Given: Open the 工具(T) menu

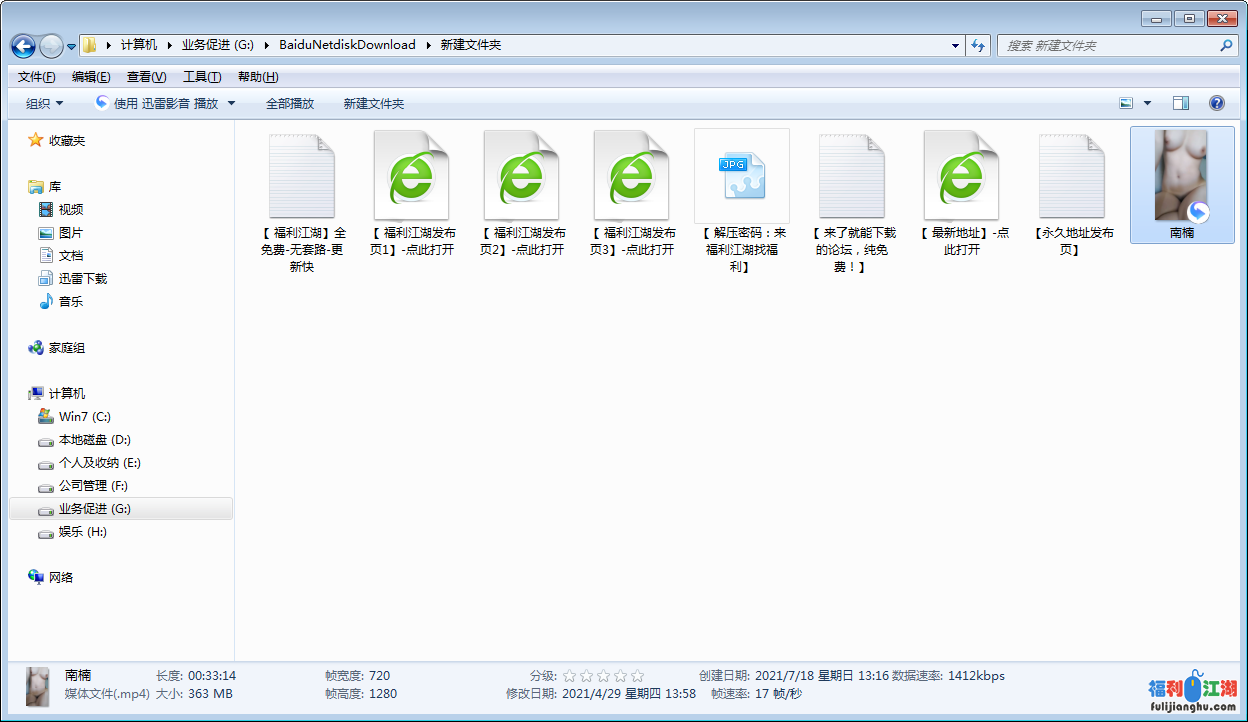Looking at the screenshot, I should pos(201,77).
